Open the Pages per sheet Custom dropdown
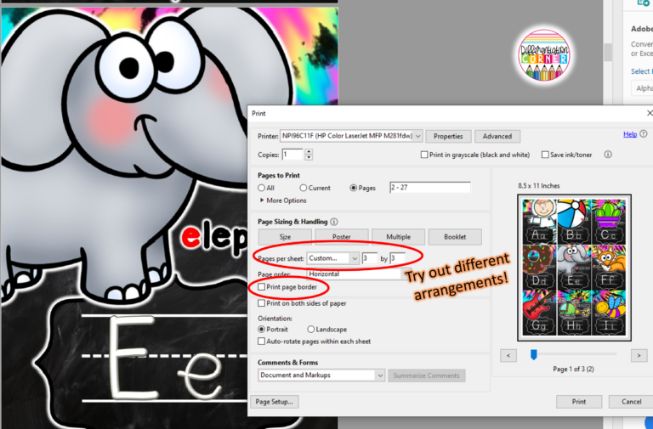This screenshot has width=653, height=429. click(x=333, y=258)
